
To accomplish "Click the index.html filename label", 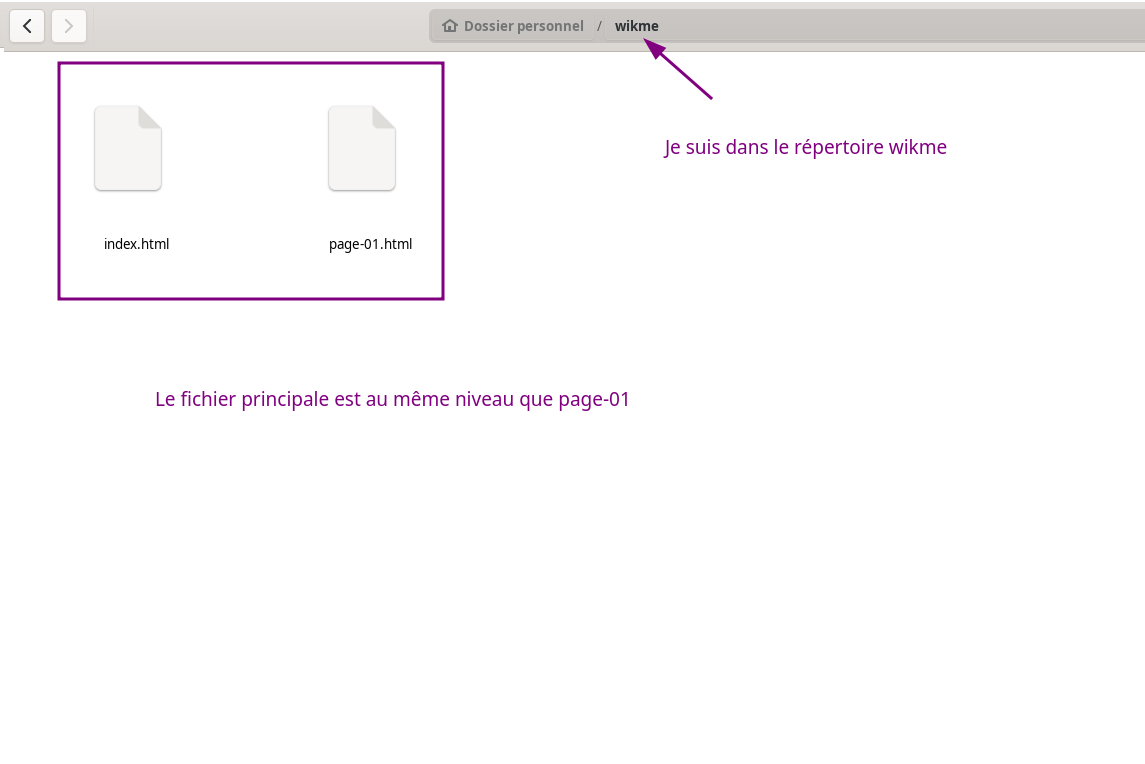I will 136,244.
